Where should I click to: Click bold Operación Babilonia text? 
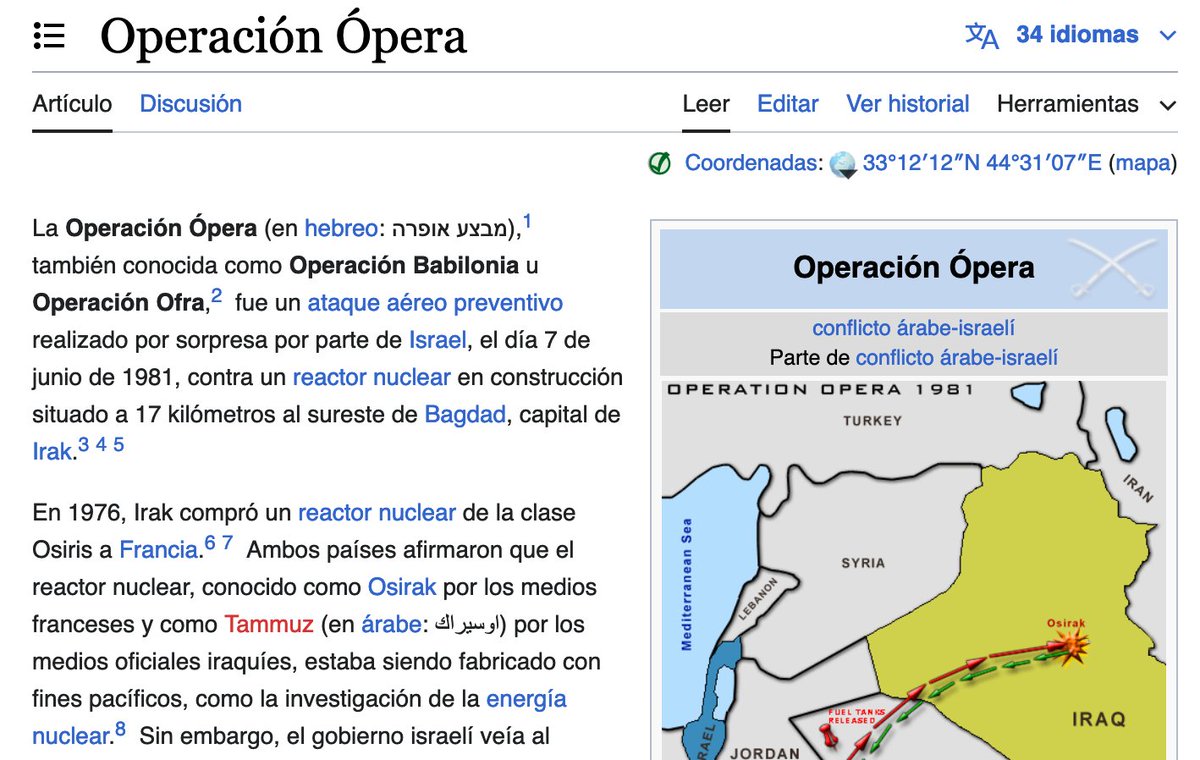tap(404, 265)
